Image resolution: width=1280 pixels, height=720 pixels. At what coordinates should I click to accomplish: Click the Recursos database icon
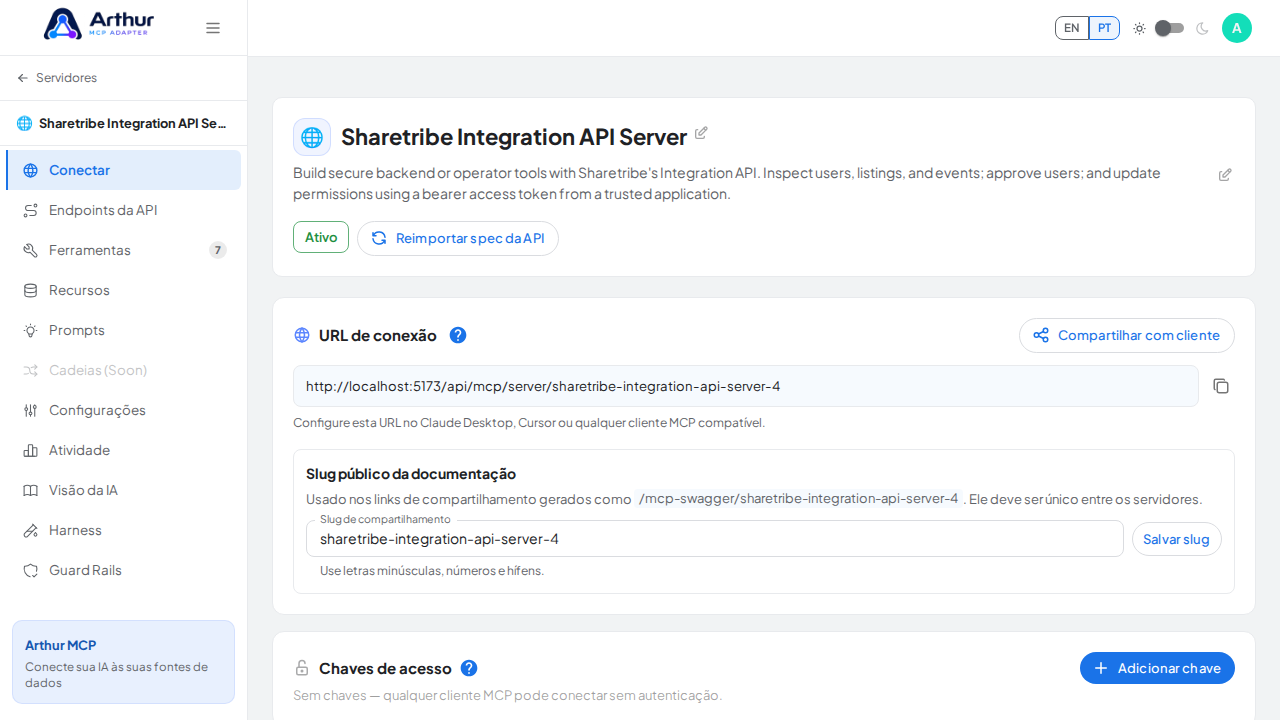[31, 290]
